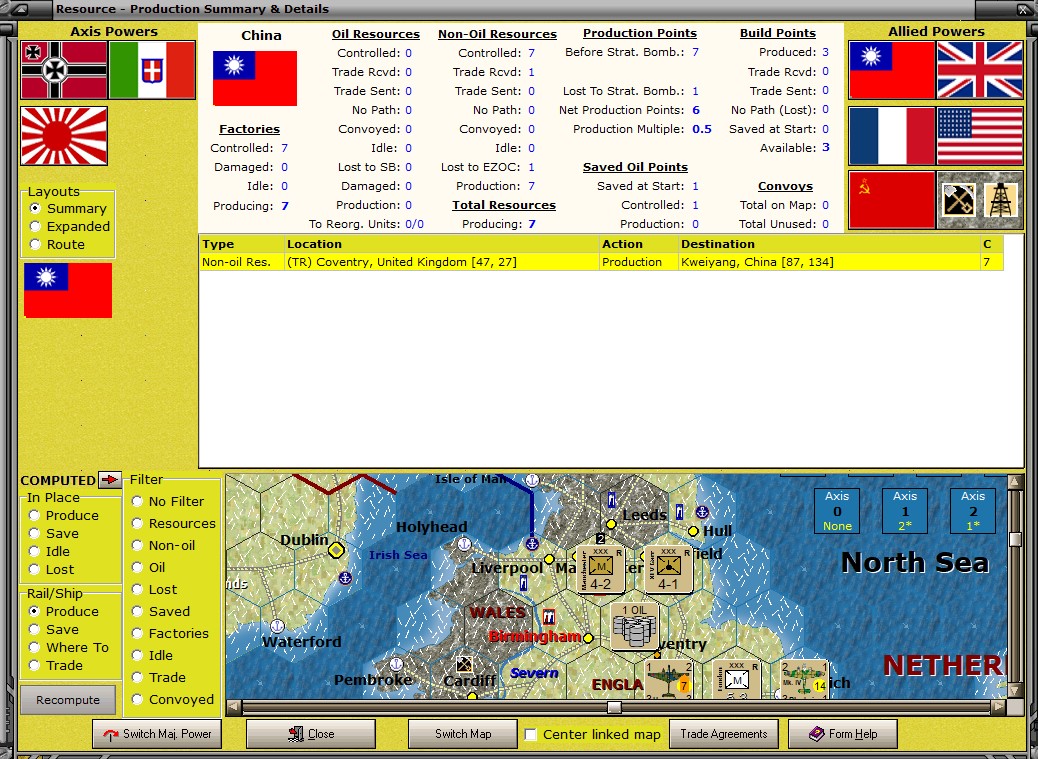
Task: Click the Recompute button
Action: tap(68, 700)
